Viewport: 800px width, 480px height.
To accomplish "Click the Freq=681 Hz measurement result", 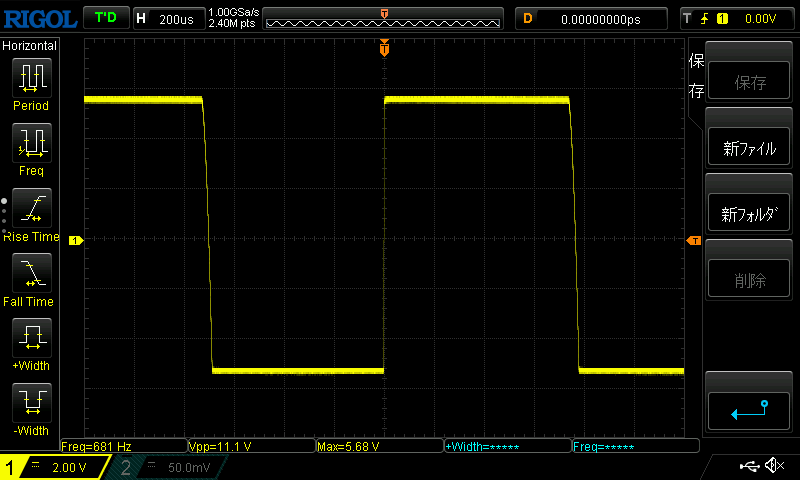I will tap(123, 446).
